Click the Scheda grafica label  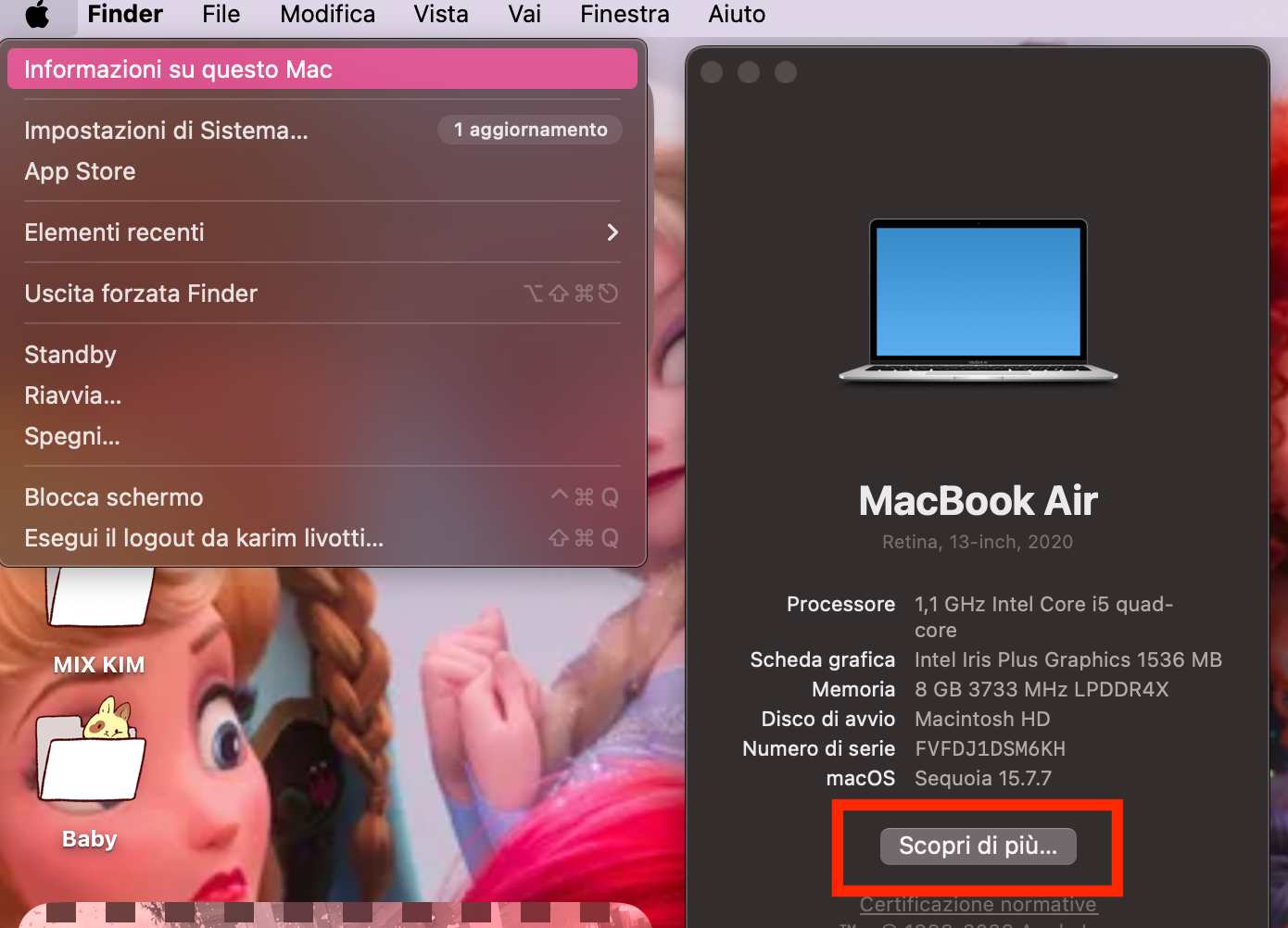(x=823, y=659)
